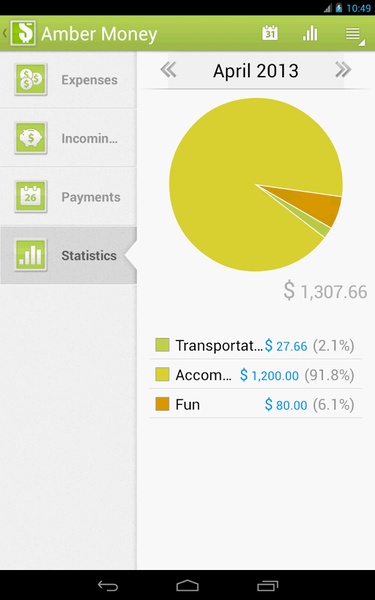
Task: Tap the $ 27.66 amount
Action: pos(286,346)
